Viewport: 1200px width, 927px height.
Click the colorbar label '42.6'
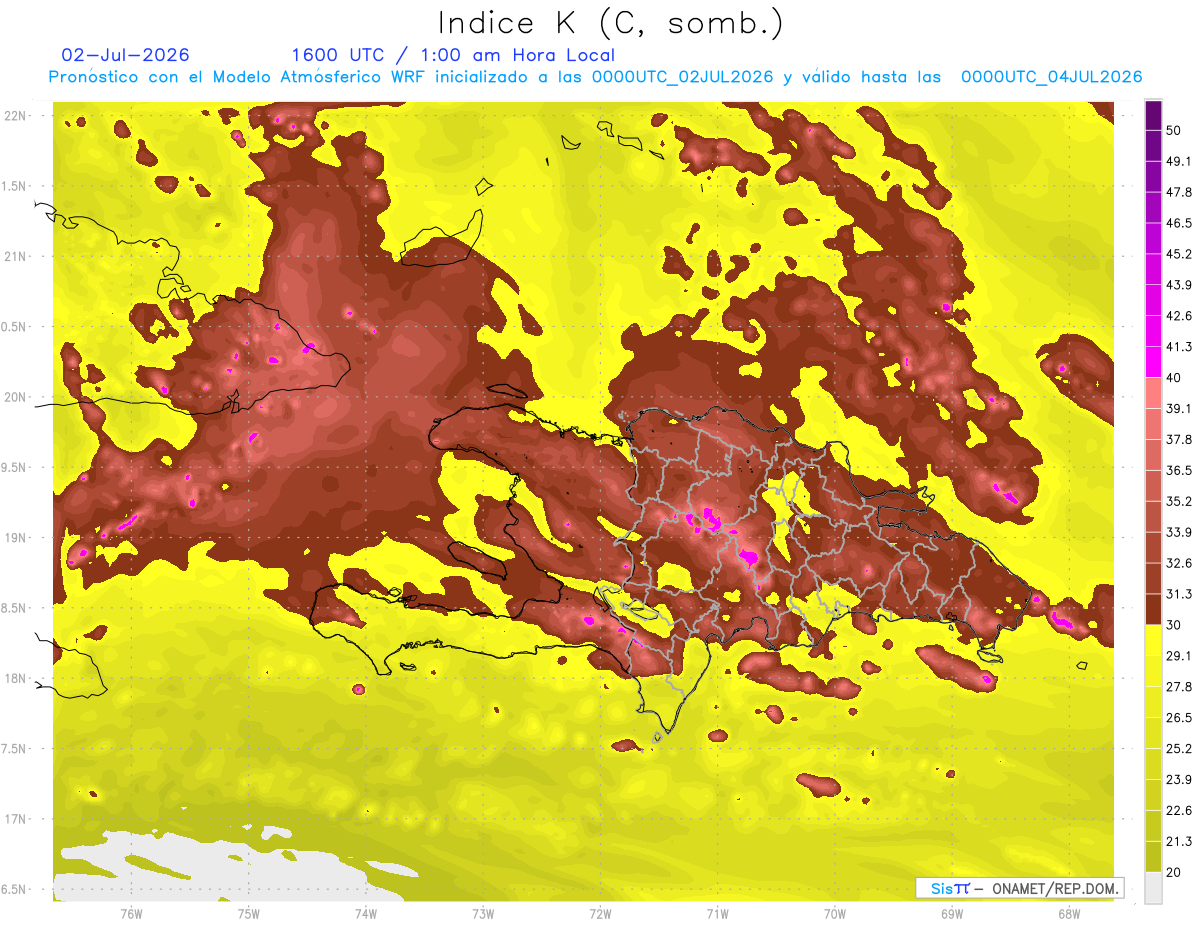tap(1180, 316)
